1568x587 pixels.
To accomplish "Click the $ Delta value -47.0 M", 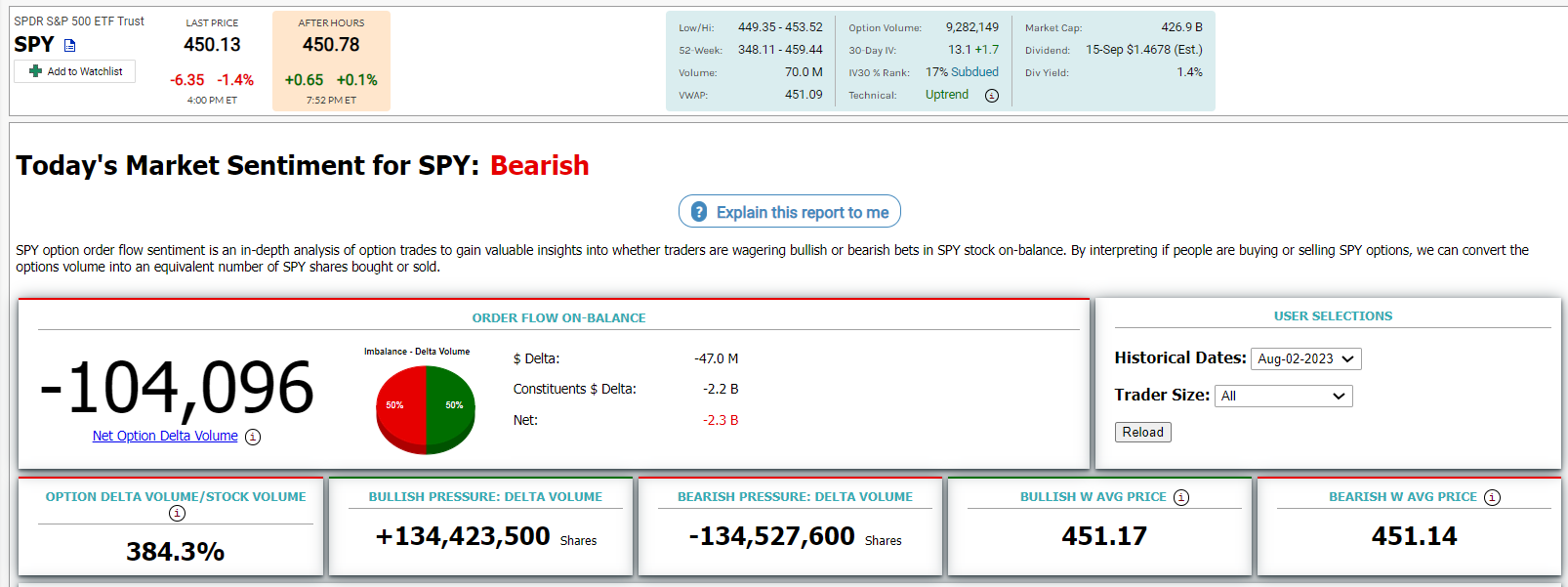I will [x=717, y=358].
